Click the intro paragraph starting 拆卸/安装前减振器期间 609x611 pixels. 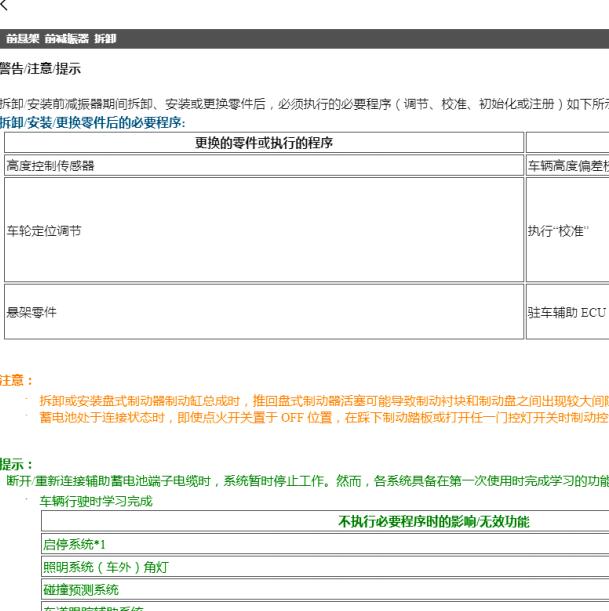coord(304,104)
